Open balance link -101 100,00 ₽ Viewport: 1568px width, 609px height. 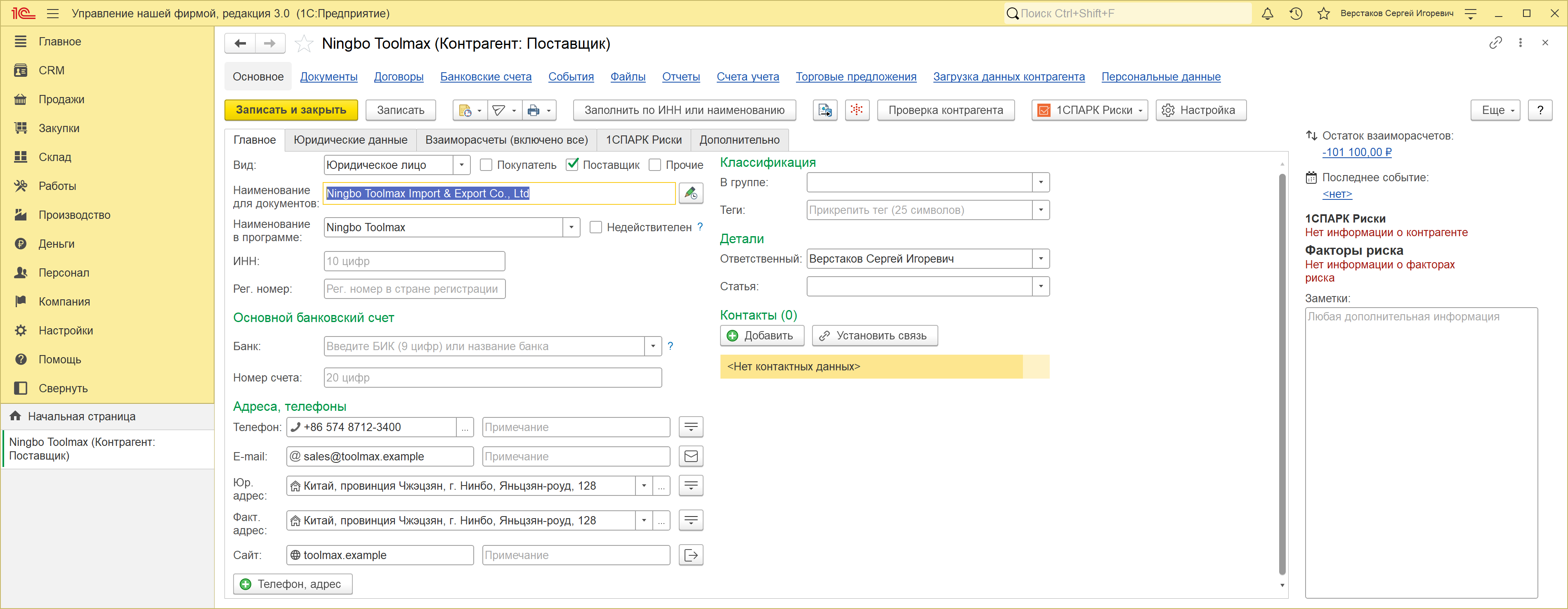[1357, 152]
